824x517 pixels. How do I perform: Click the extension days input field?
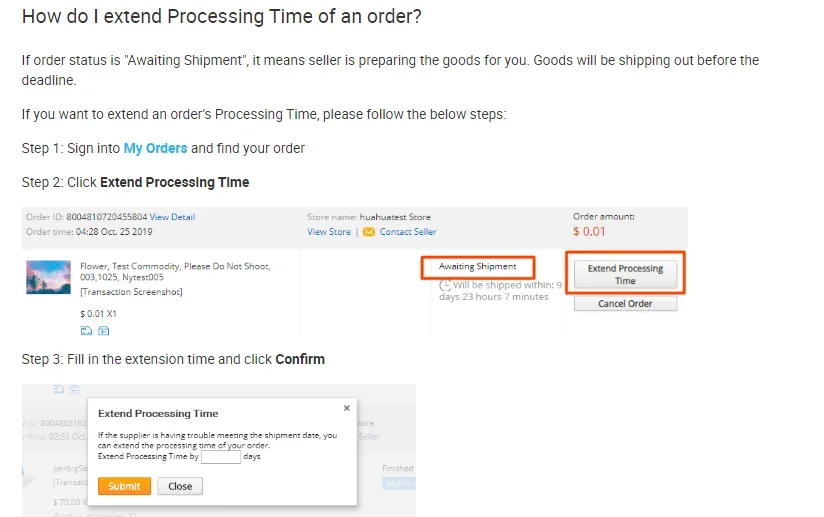220,457
